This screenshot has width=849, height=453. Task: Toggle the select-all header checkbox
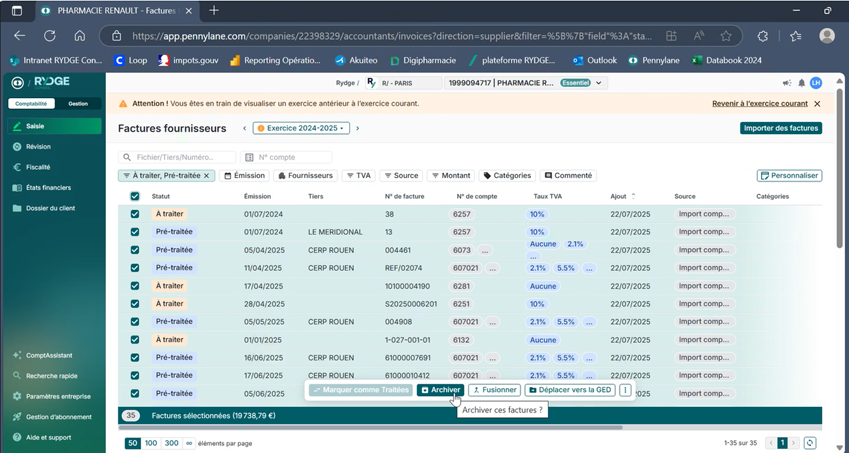click(x=135, y=197)
